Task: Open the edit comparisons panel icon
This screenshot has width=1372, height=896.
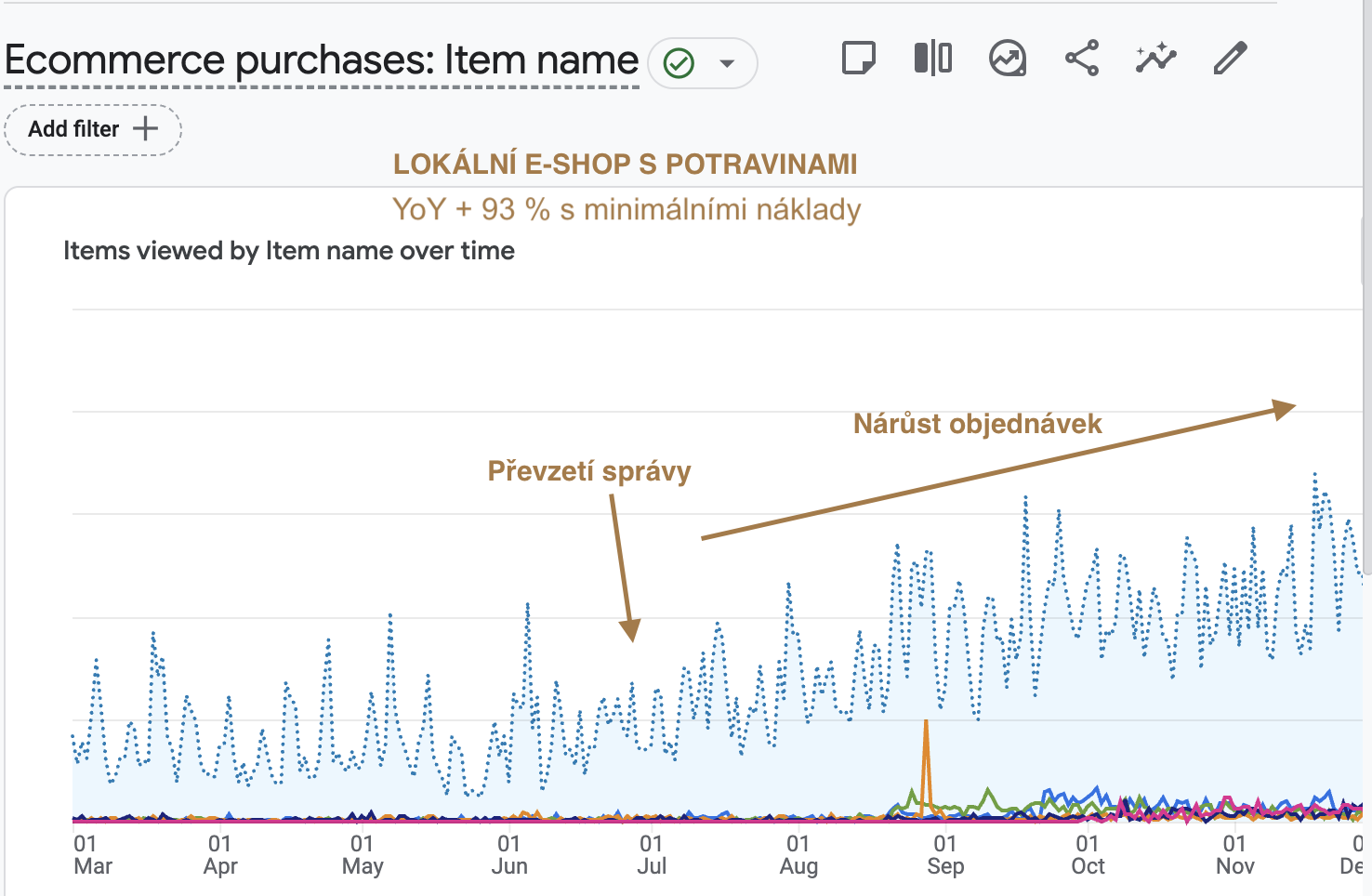Action: [932, 59]
